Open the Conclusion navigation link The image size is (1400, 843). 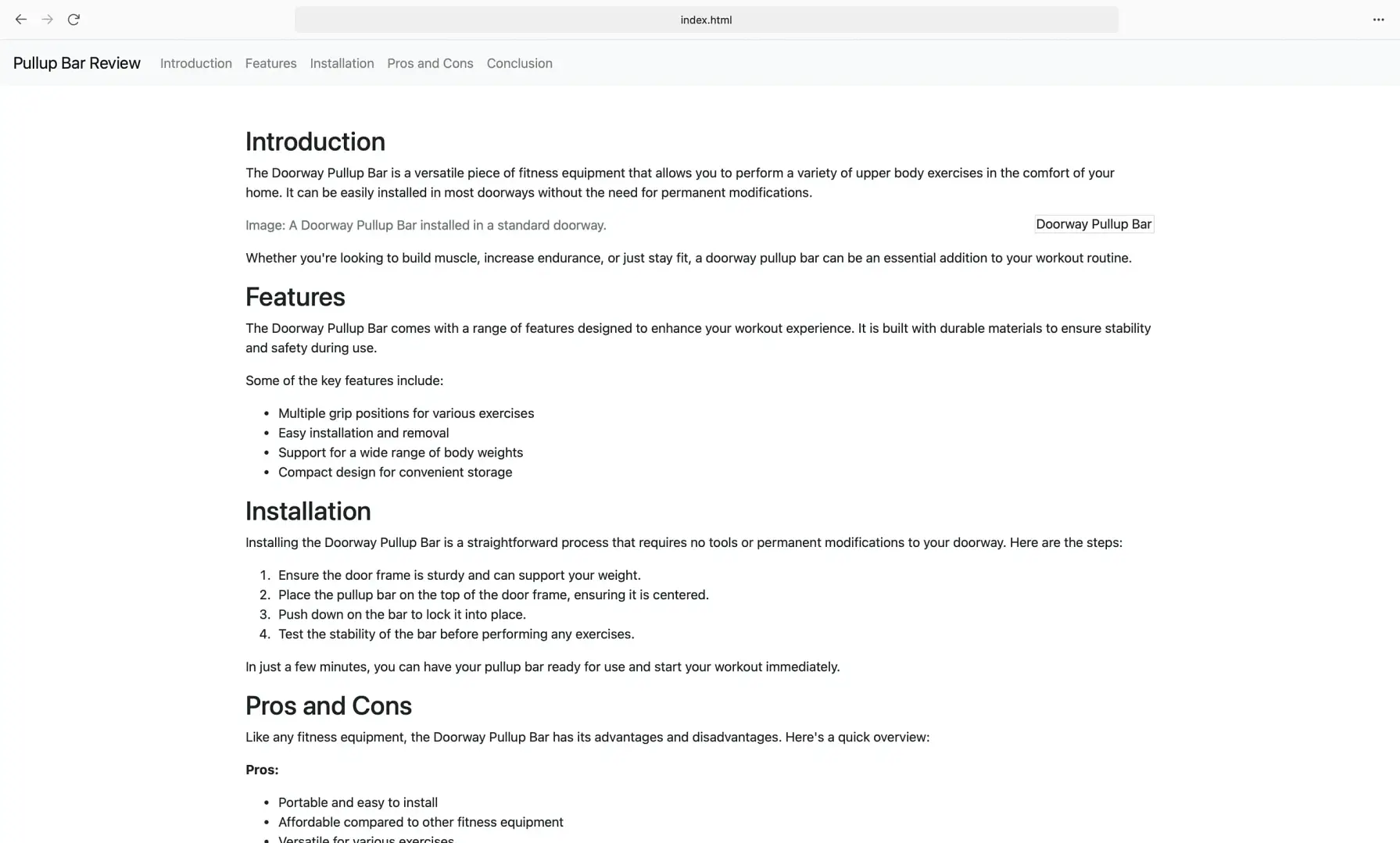[519, 63]
